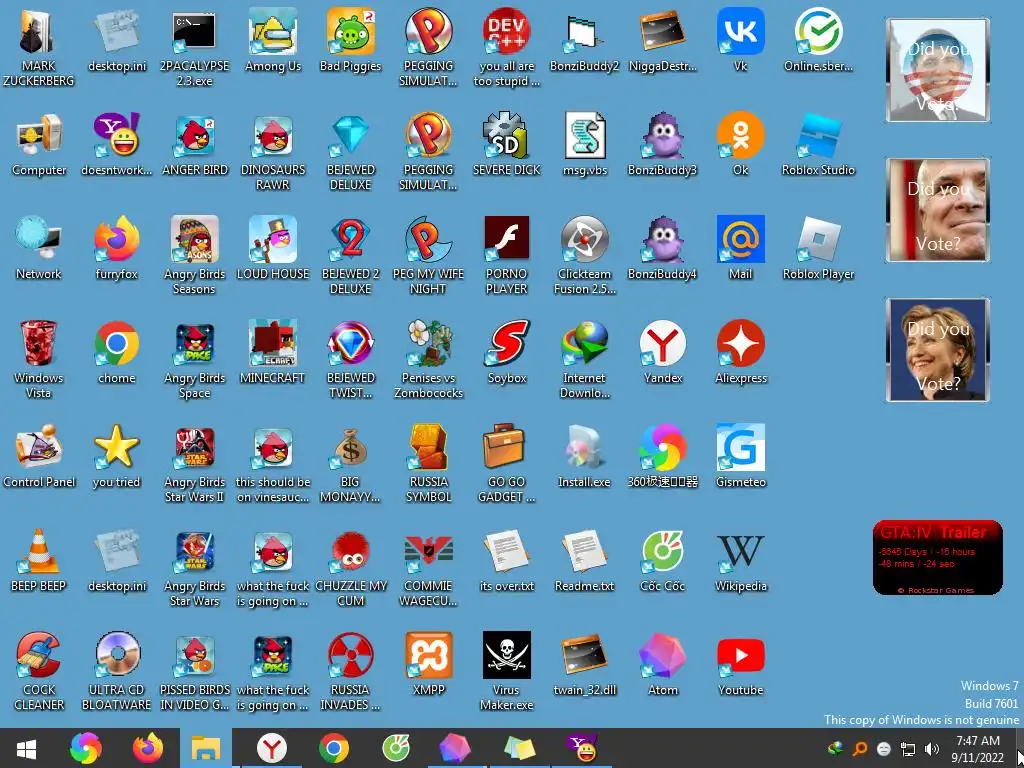Launch Yandex browser from the taskbar
1024x768 pixels.
point(272,748)
